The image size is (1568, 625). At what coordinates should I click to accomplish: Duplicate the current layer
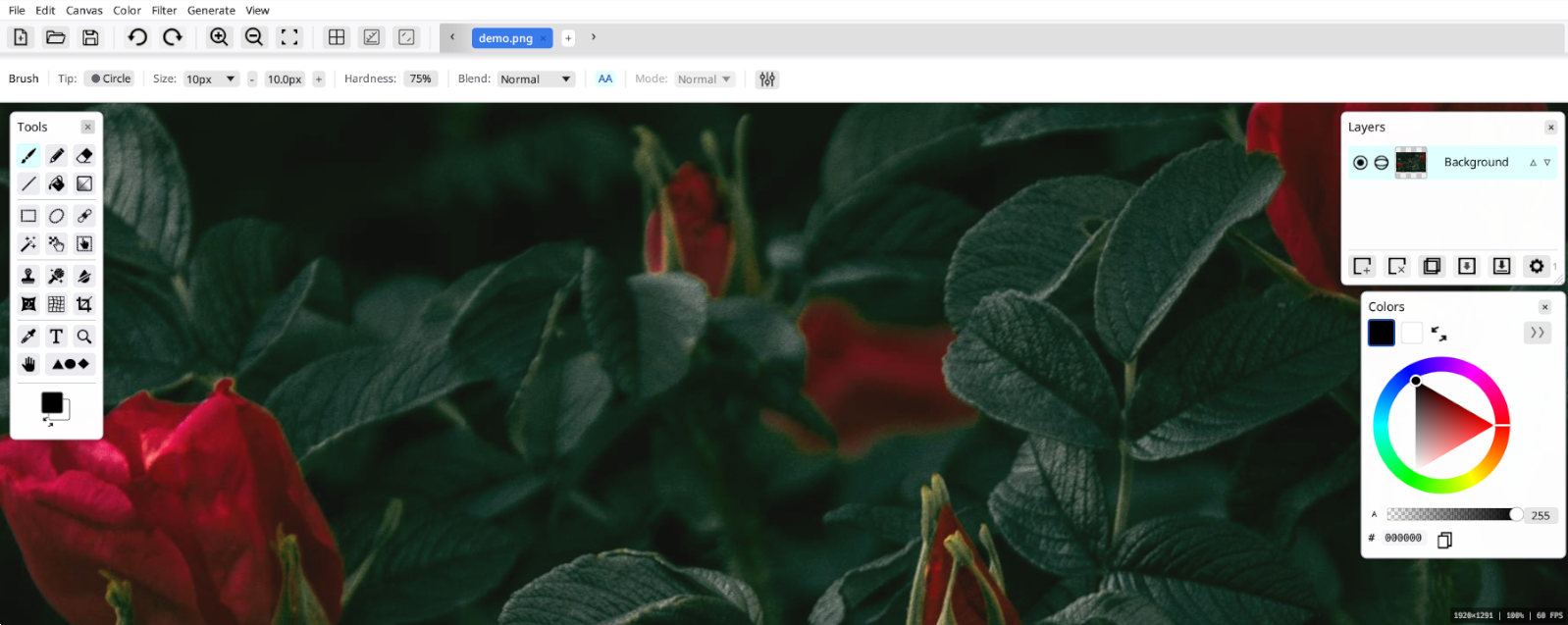point(1432,266)
